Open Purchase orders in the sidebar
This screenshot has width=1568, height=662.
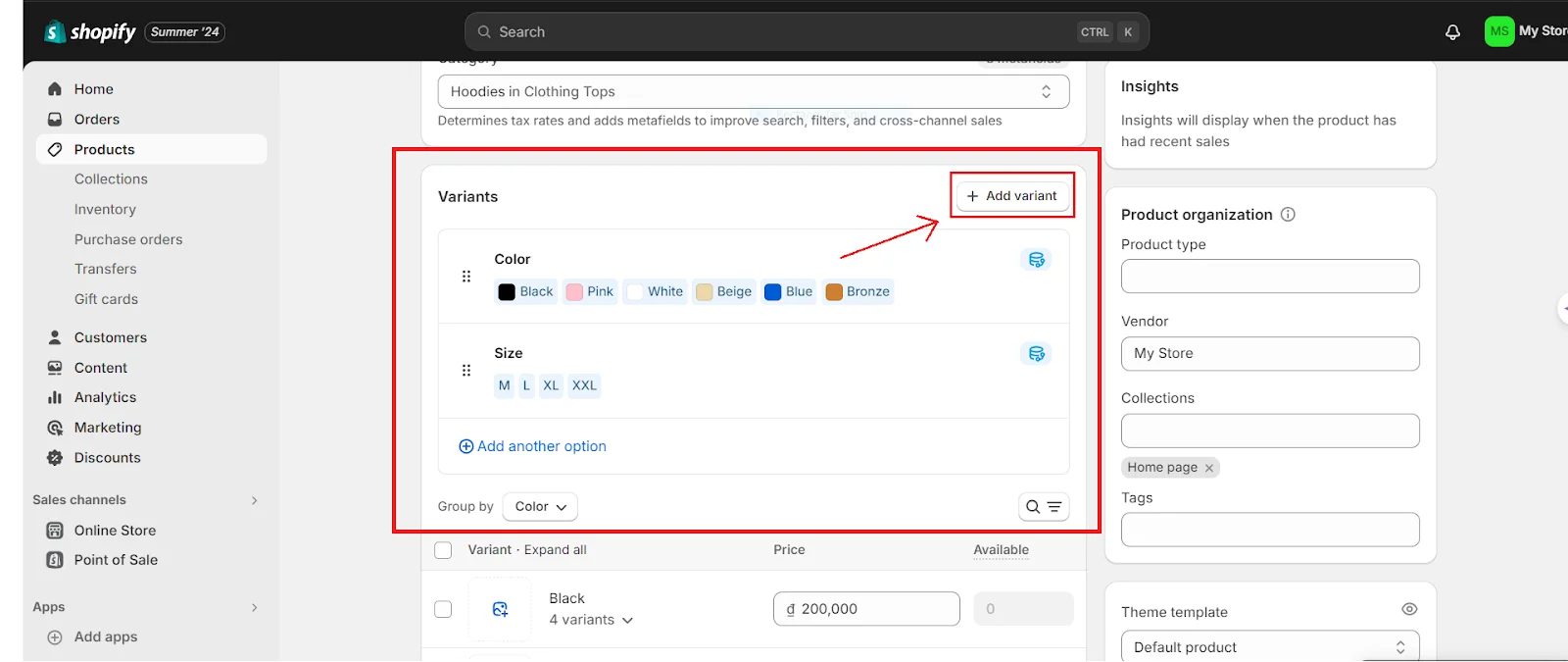coord(128,239)
